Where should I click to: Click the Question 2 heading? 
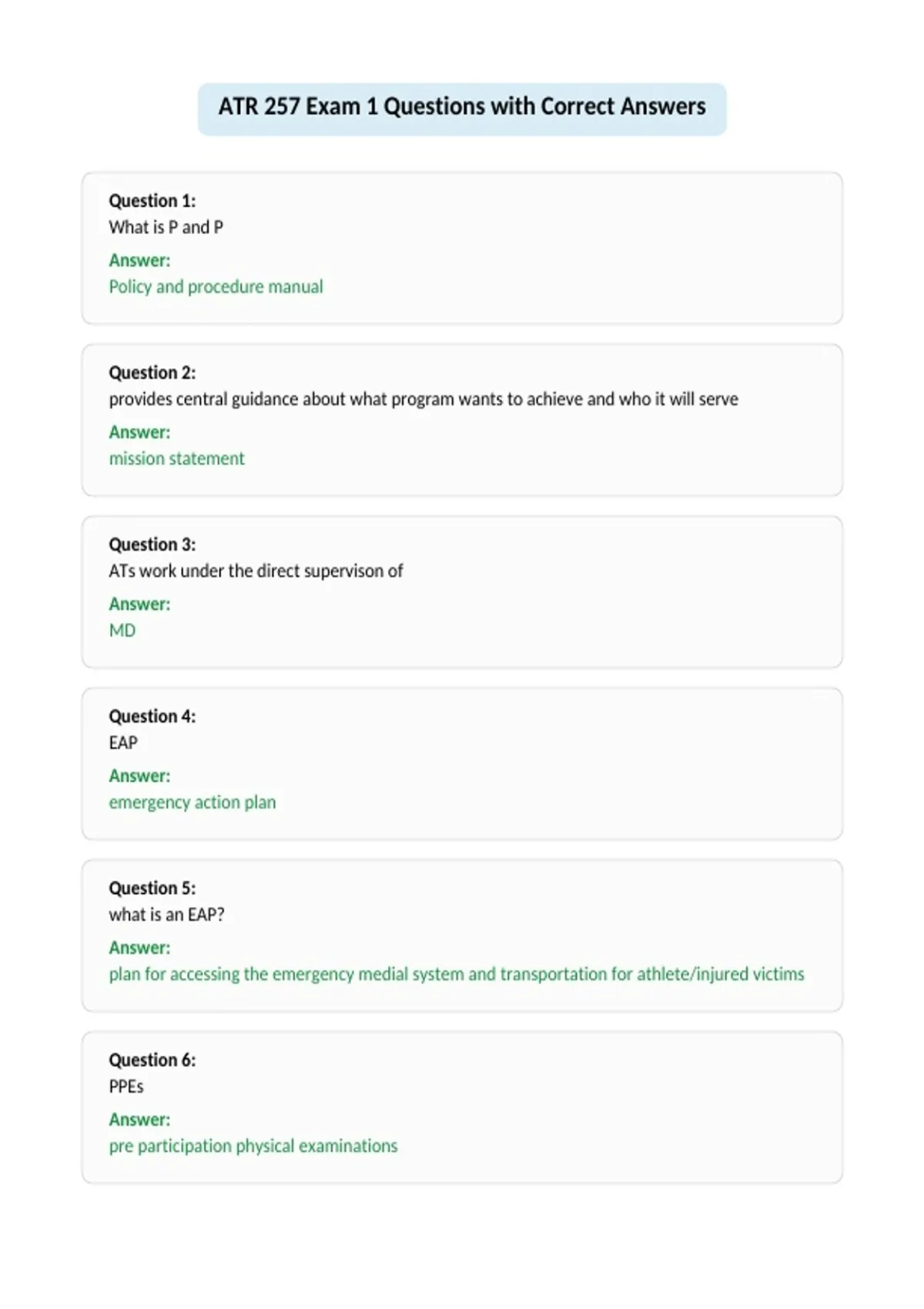pos(152,373)
